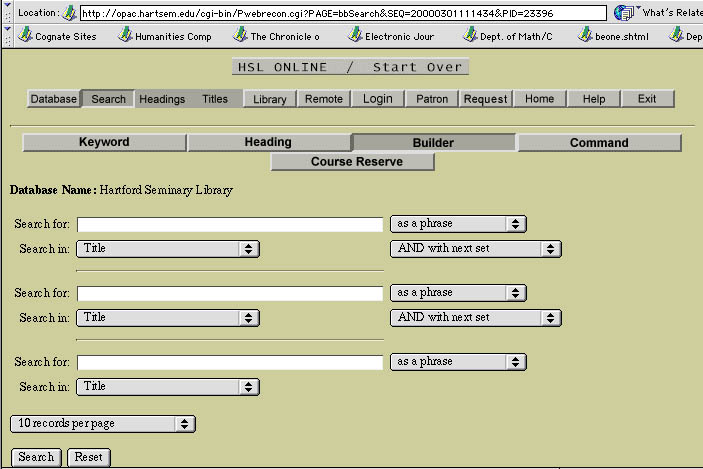Screen dimensions: 703x469
Task: Open the Patron page button
Action: coord(432,99)
